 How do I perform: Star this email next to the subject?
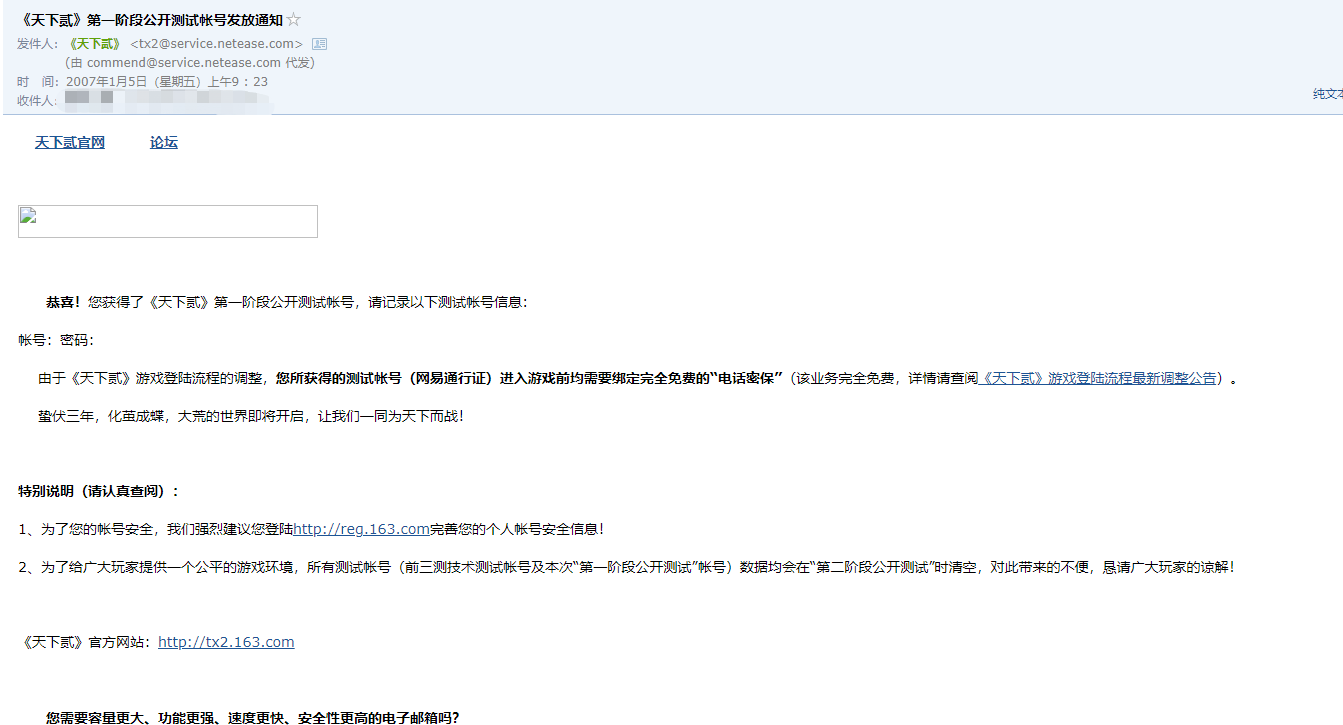point(294,20)
